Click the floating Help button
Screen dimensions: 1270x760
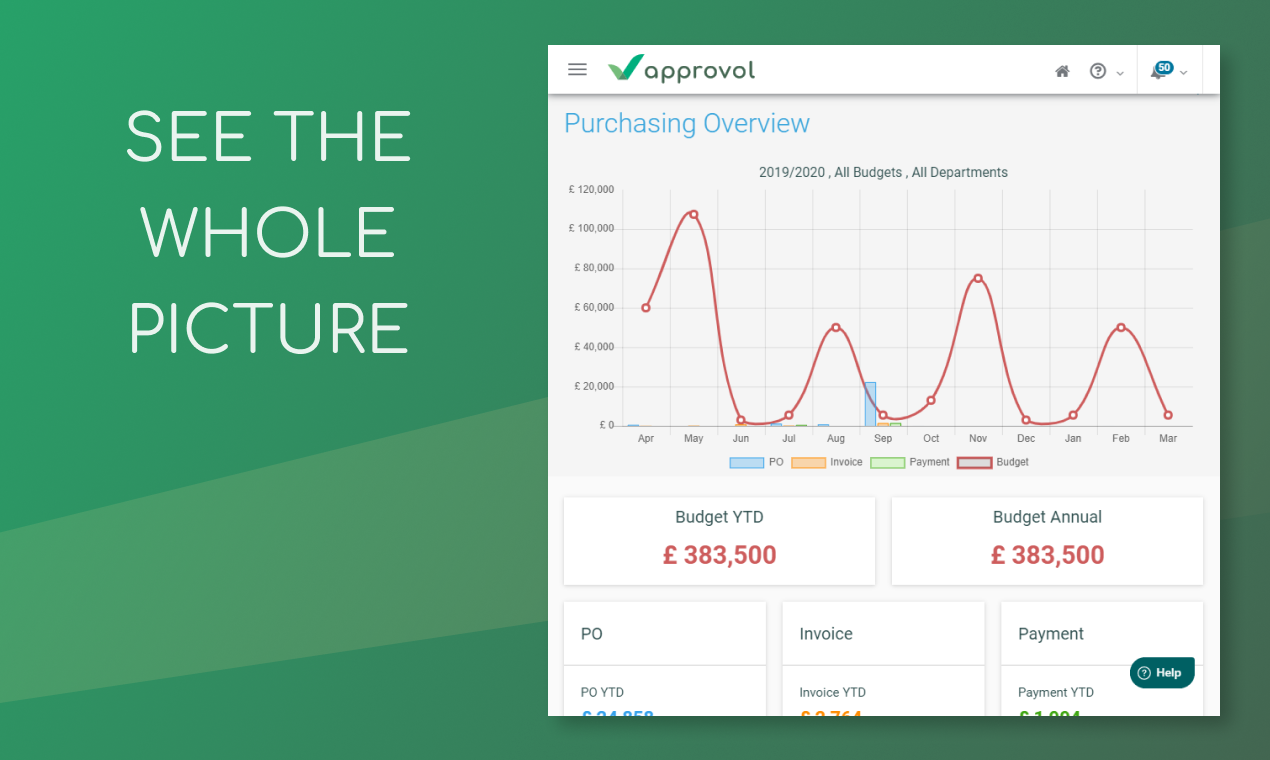(1162, 673)
